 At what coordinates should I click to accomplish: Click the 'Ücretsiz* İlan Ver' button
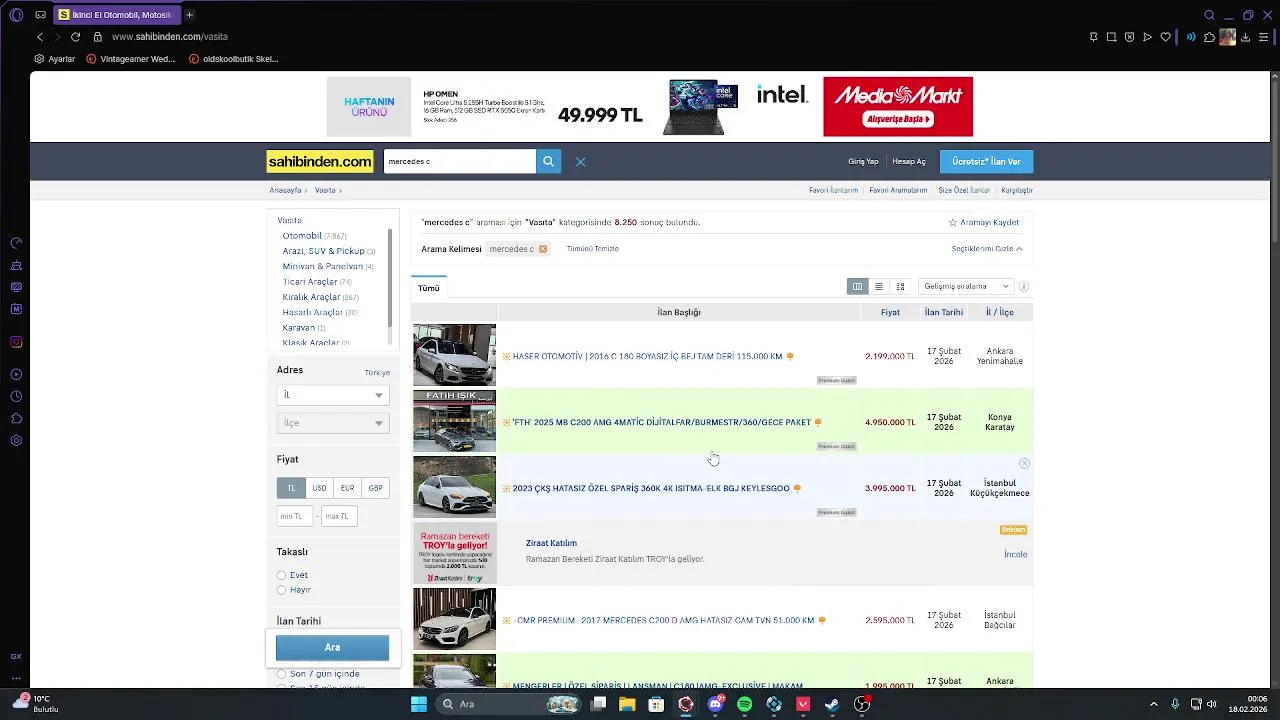click(986, 161)
